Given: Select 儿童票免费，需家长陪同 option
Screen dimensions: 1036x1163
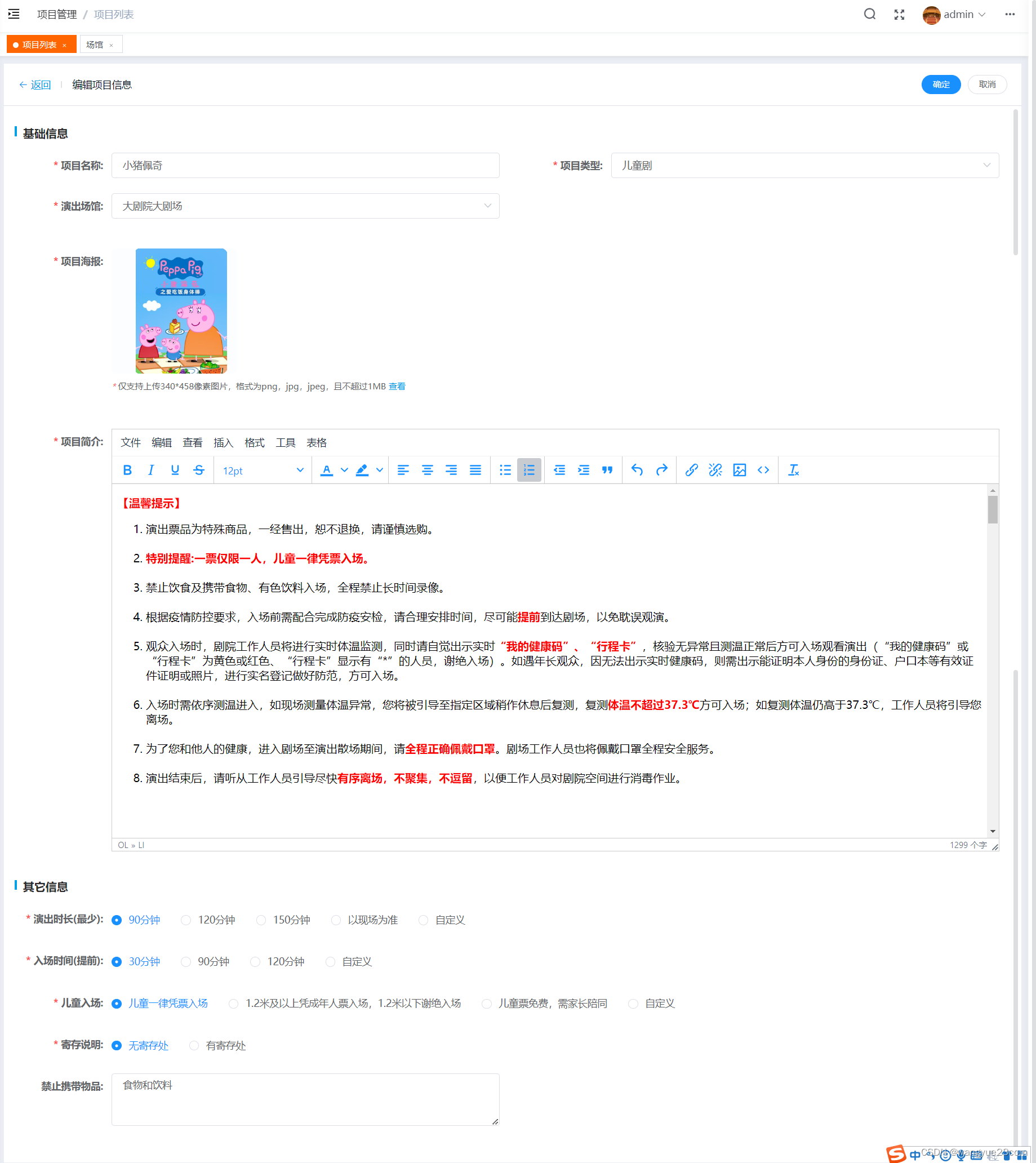Looking at the screenshot, I should point(545,1004).
